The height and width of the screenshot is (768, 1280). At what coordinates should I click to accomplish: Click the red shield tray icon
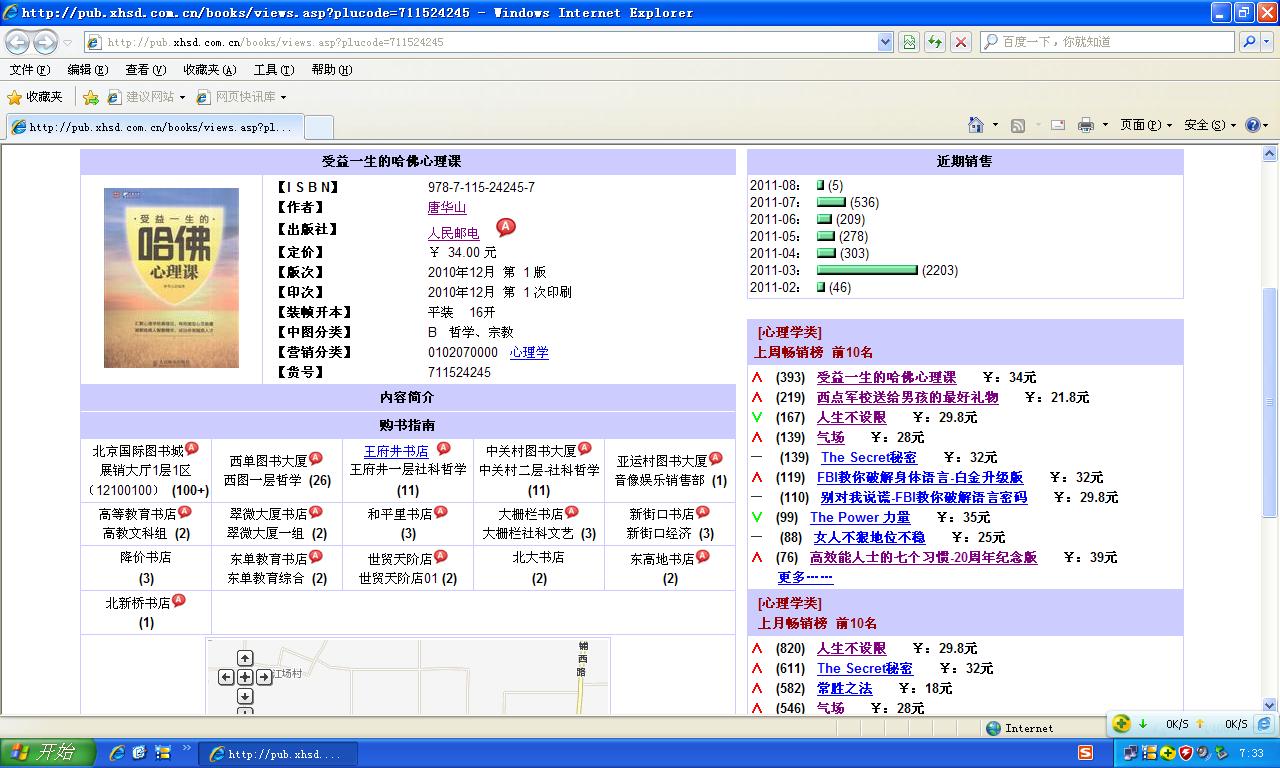[x=1185, y=753]
